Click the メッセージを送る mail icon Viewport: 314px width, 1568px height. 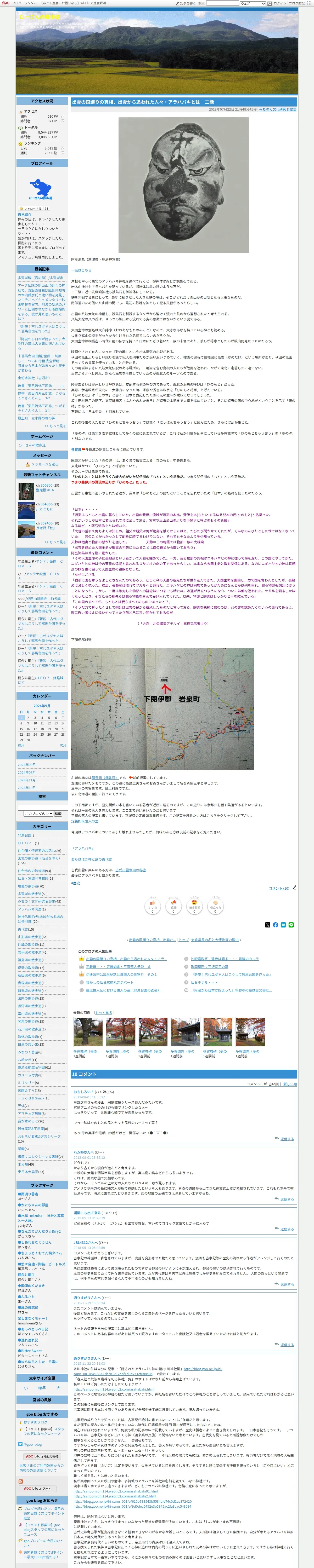(27, 464)
